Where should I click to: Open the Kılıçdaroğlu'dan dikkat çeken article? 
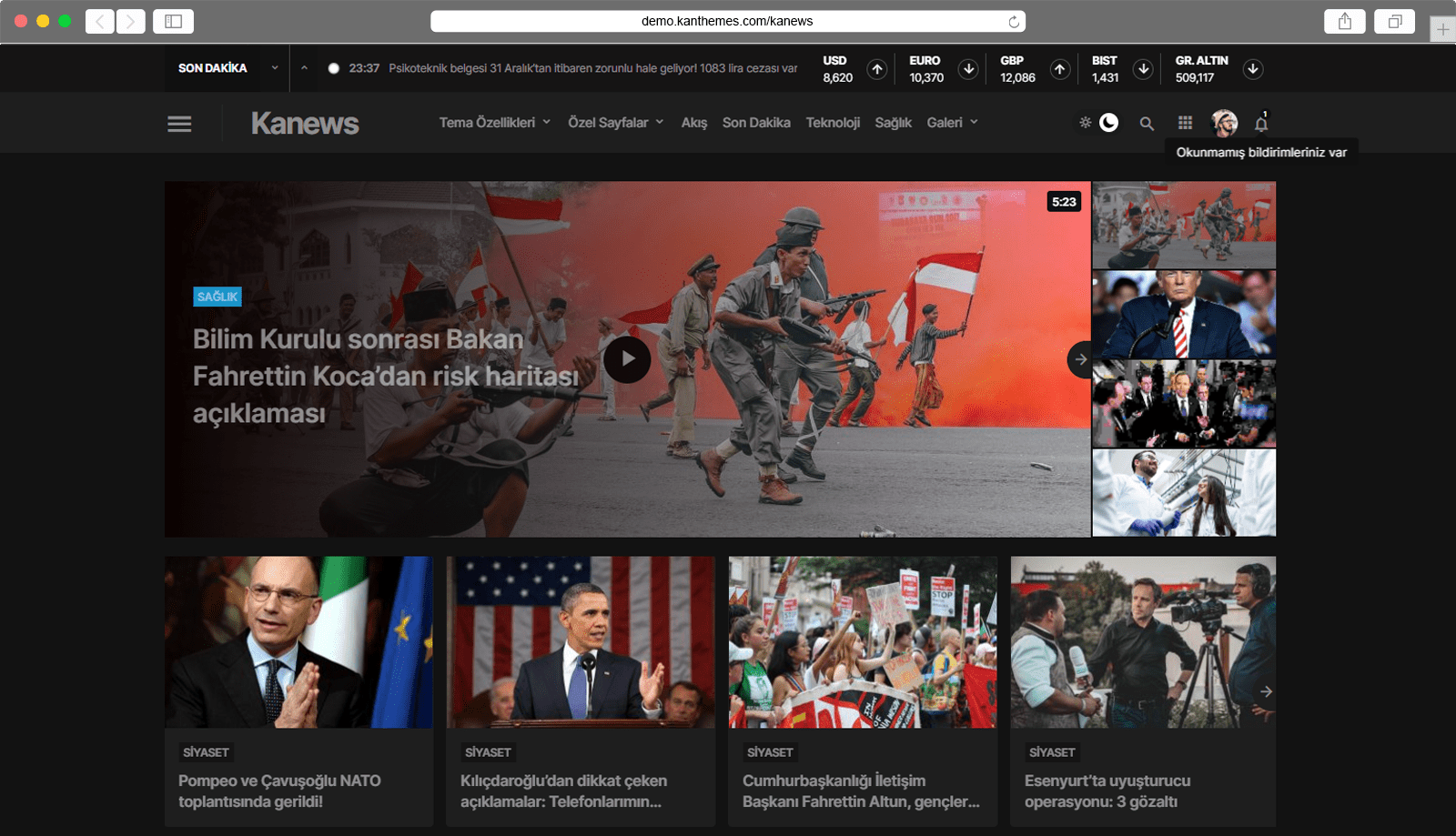click(x=563, y=791)
